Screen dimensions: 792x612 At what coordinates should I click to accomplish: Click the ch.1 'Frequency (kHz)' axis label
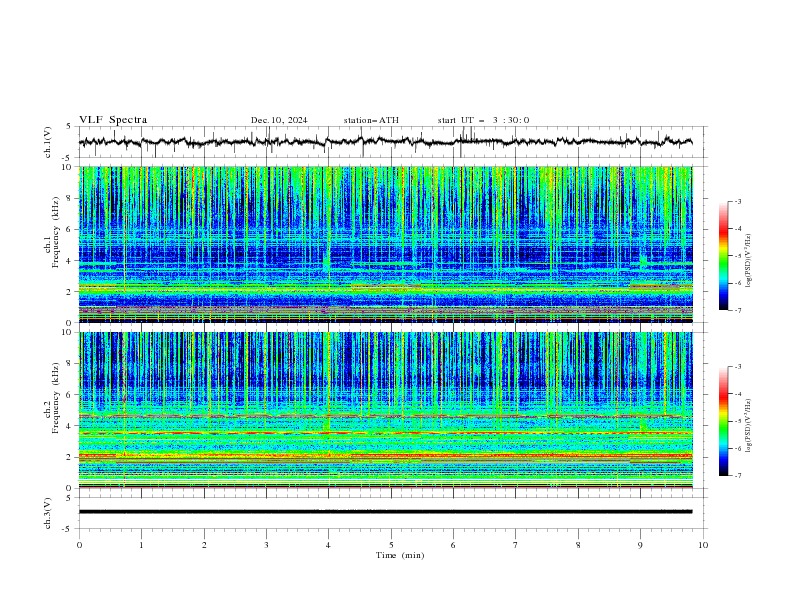pyautogui.click(x=56, y=233)
